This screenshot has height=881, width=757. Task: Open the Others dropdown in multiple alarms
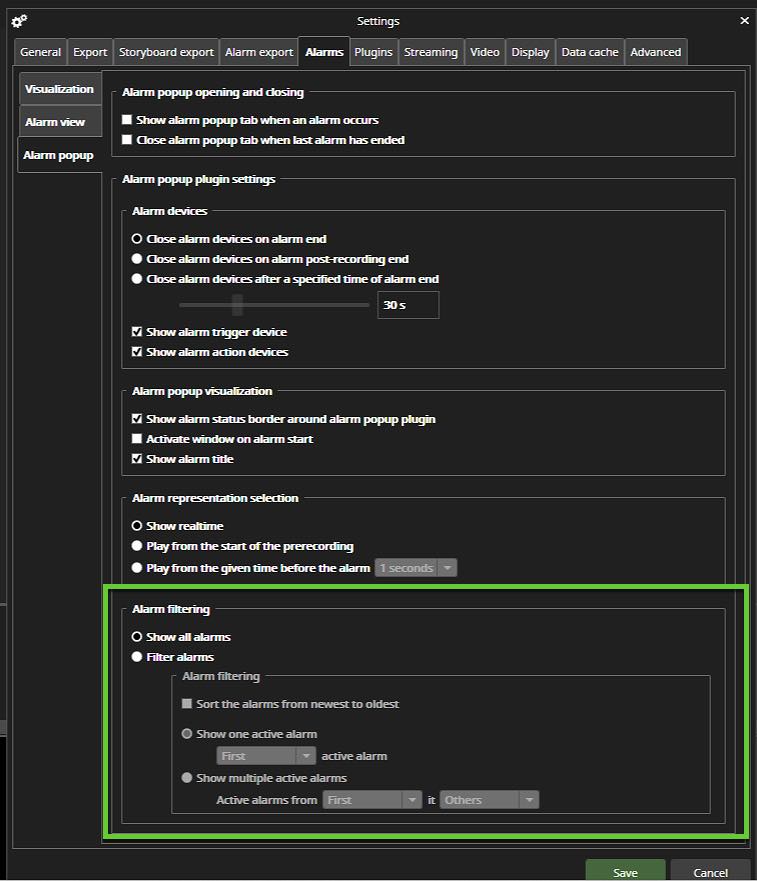tap(490, 800)
